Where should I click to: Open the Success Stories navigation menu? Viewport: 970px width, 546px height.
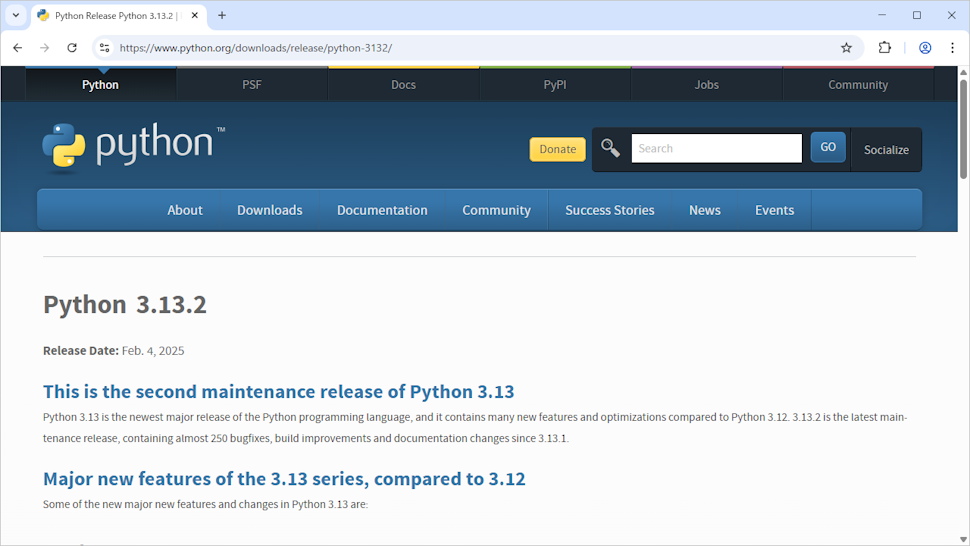coord(610,210)
